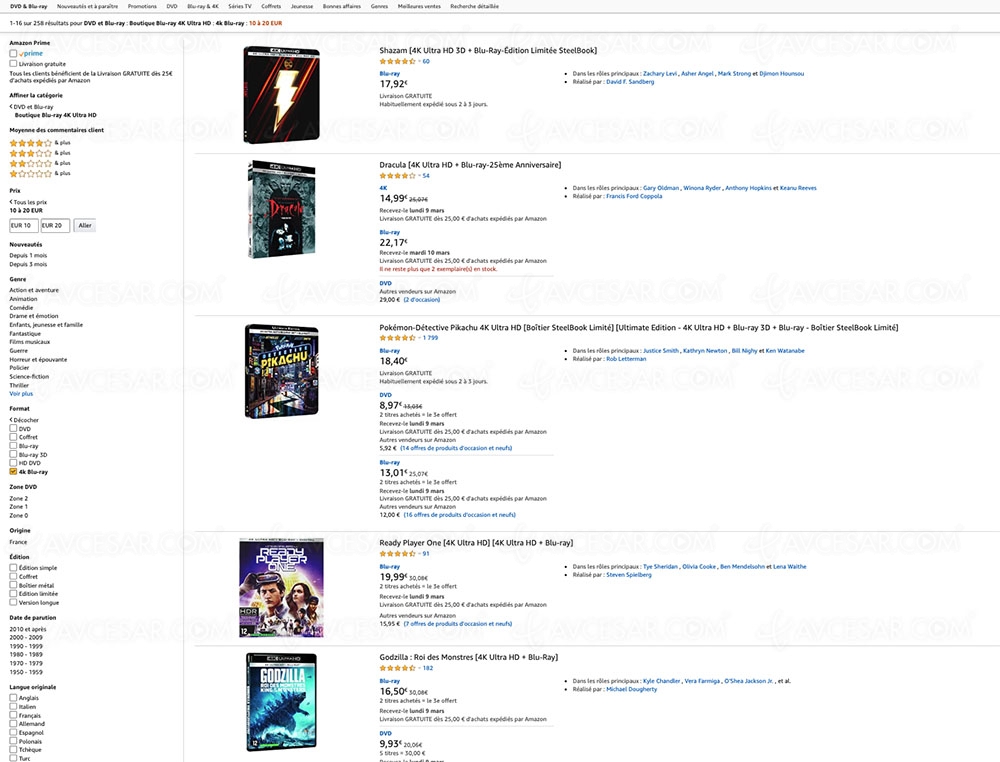The width and height of the screenshot is (1000, 762).
Task: Click the EUR 10 minimum price field
Action: click(x=25, y=225)
